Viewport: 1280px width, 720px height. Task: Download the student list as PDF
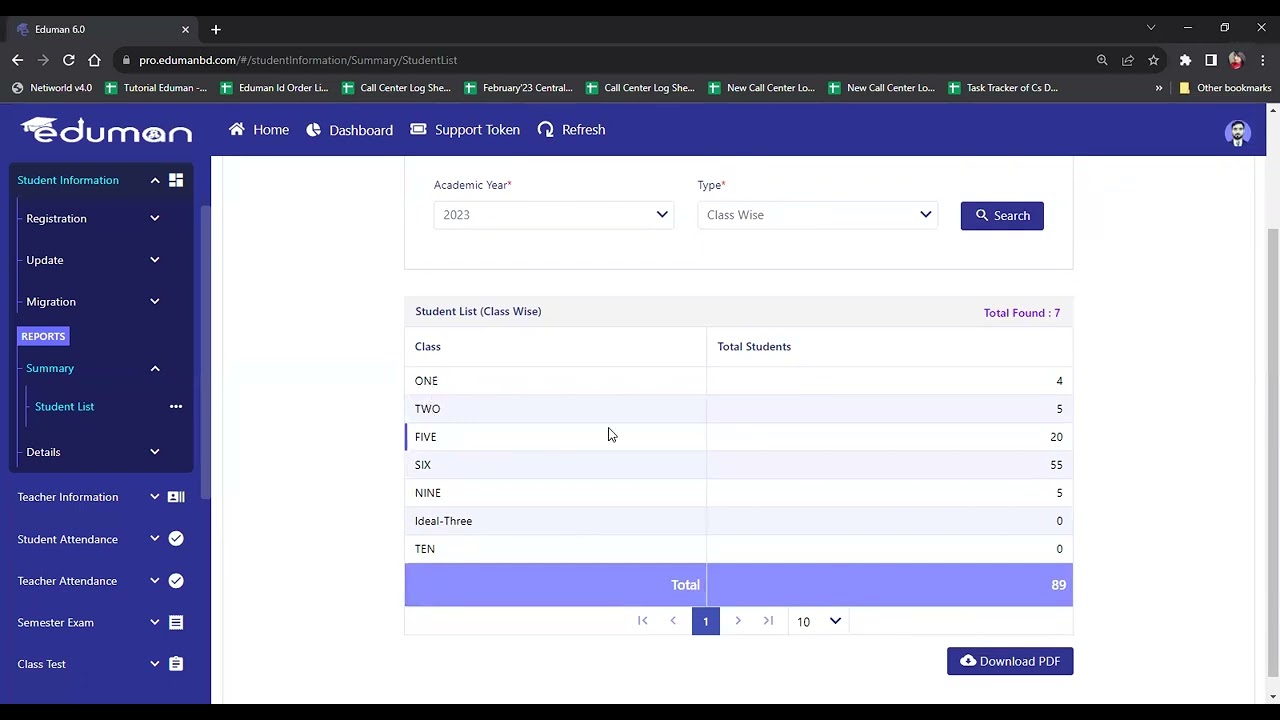1010,661
